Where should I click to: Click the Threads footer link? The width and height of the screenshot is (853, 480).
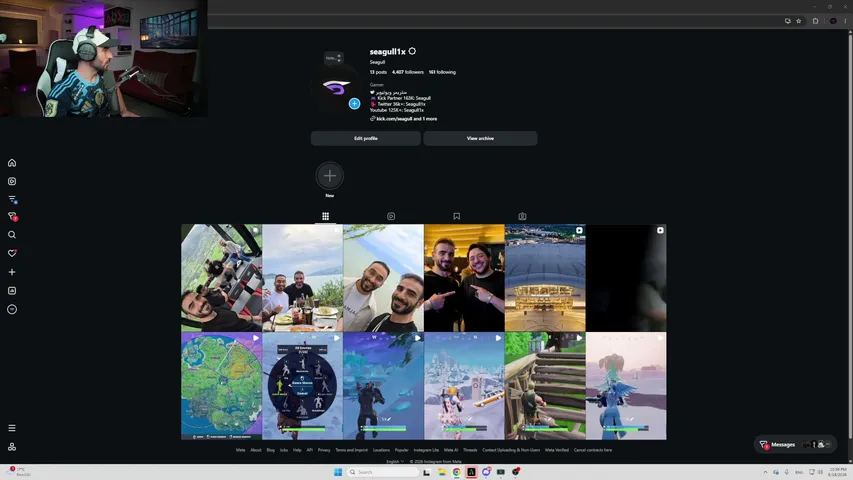(x=470, y=450)
